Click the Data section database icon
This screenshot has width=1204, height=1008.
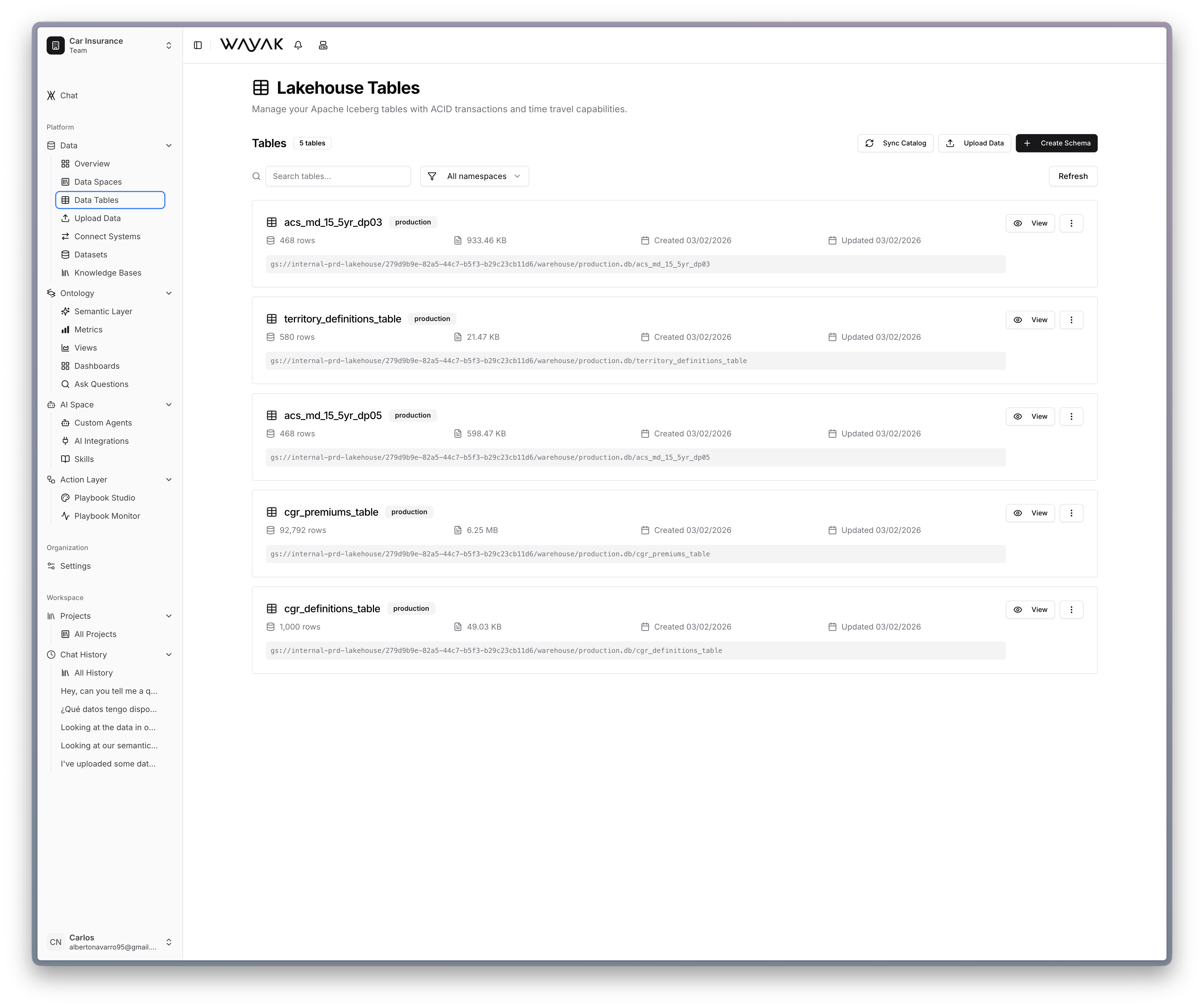tap(51, 145)
